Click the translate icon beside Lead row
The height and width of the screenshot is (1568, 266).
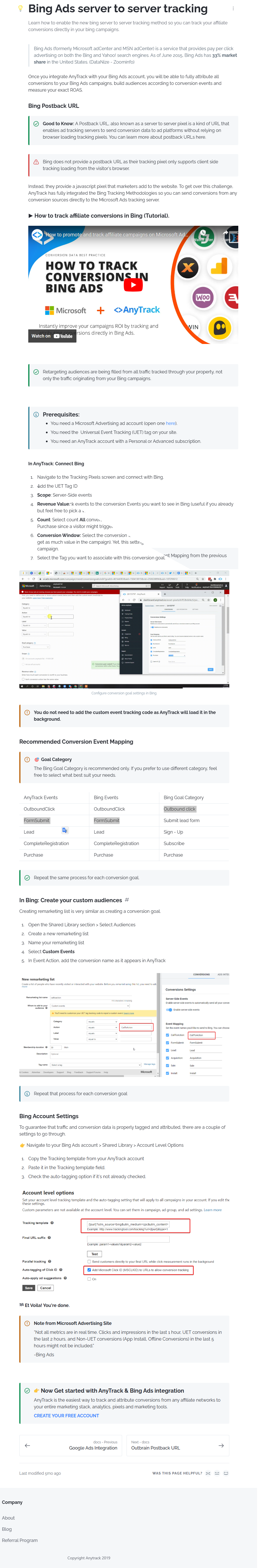point(64,830)
